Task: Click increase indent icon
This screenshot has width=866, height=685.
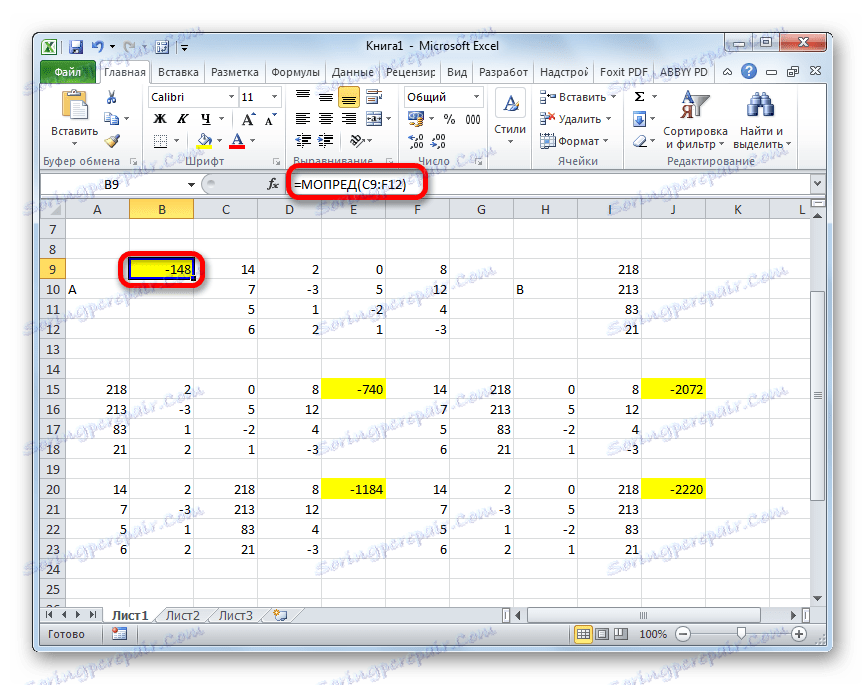Action: tap(326, 141)
